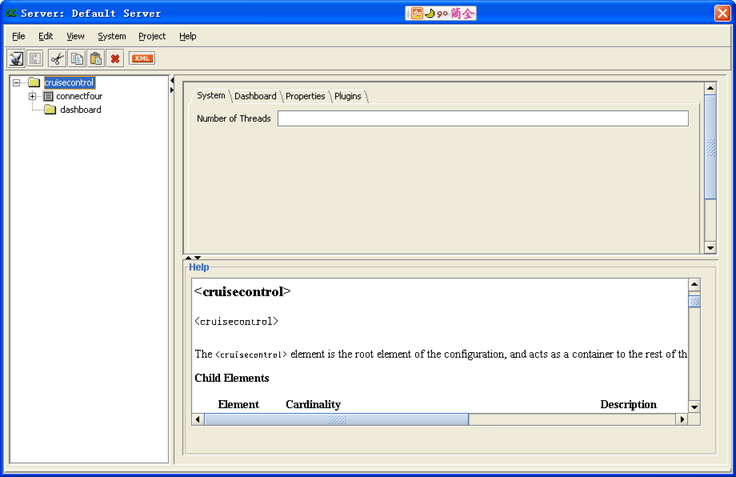Click the clipboard Paste icon
736x477 pixels.
pos(96,59)
